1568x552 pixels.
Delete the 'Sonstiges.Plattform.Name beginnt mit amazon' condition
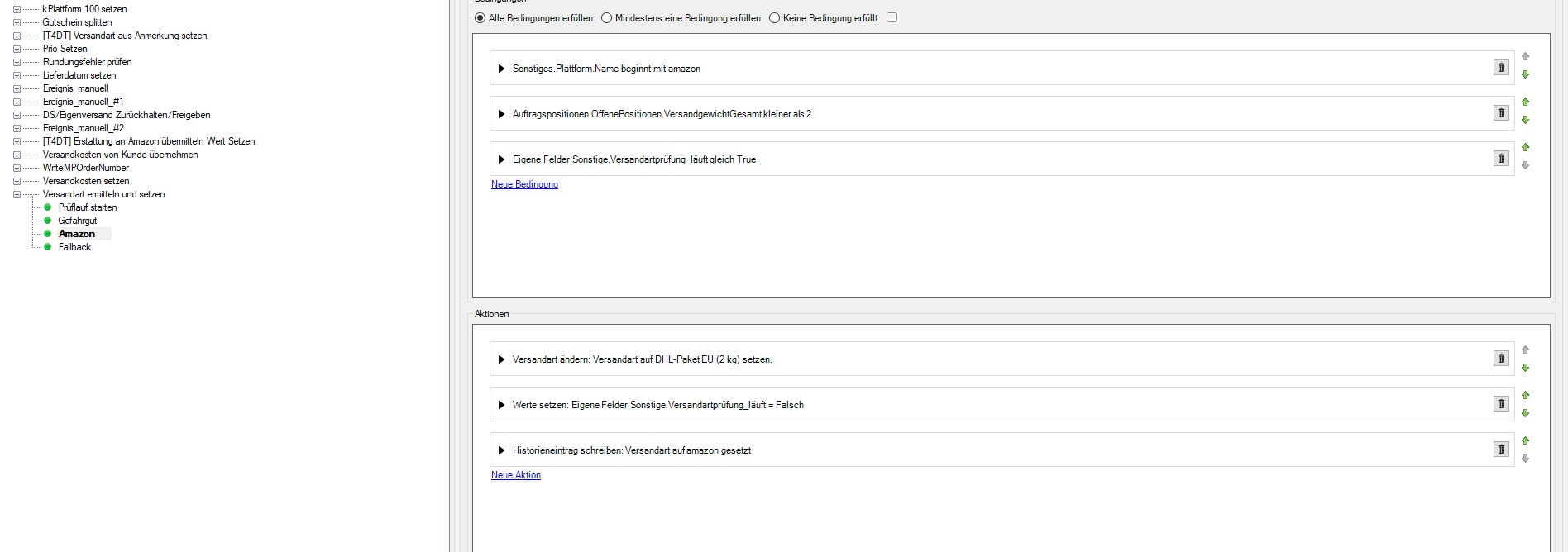point(1501,68)
